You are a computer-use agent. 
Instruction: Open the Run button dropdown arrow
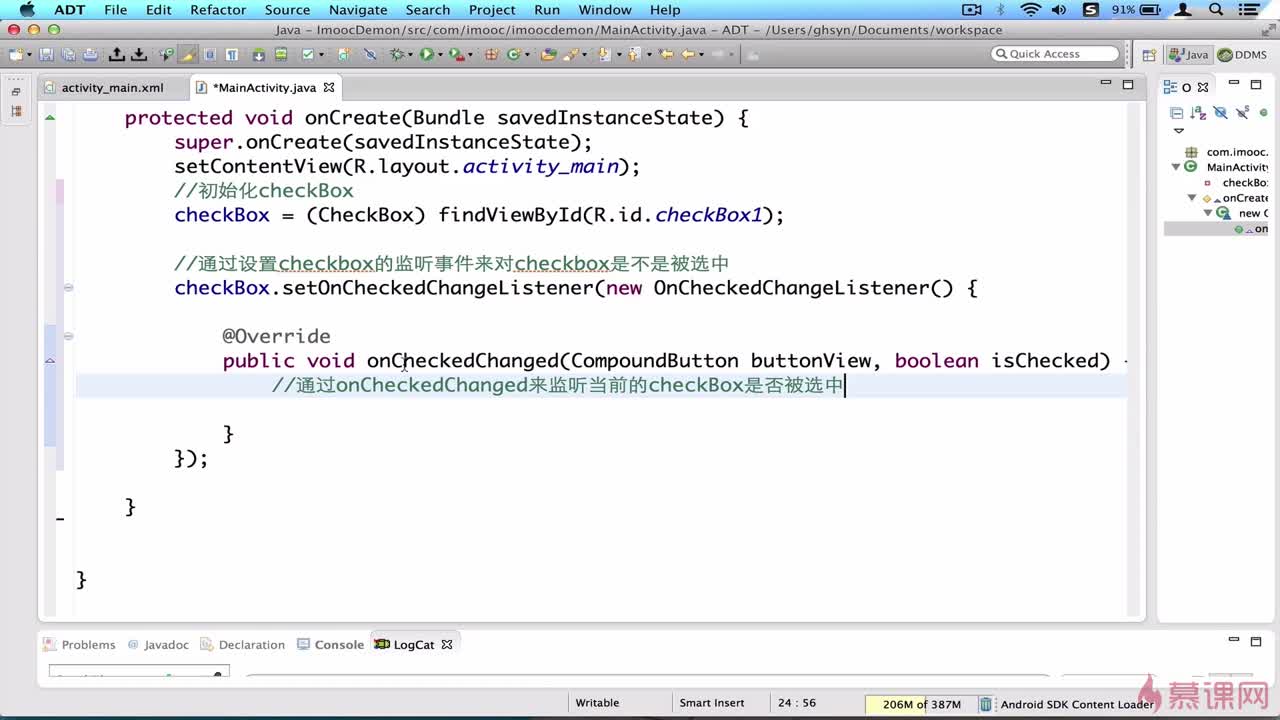click(x=441, y=54)
